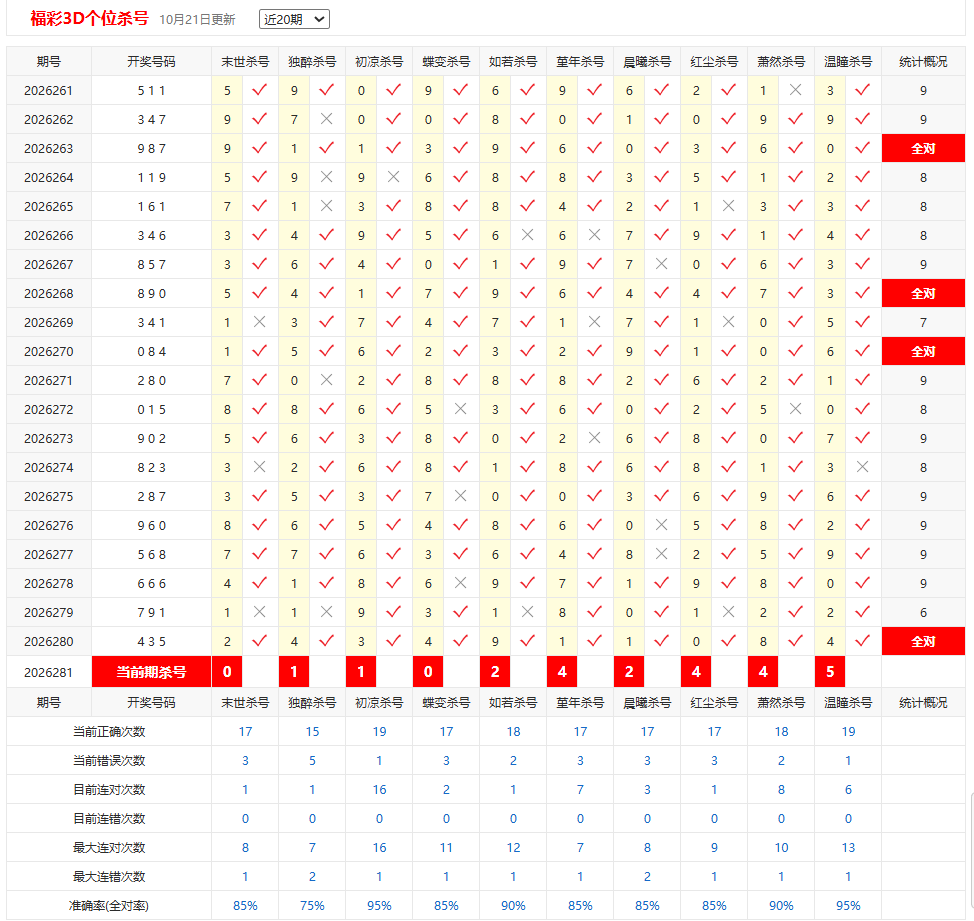Open the 近20期 period dropdown
The width and height of the screenshot is (974, 921).
(x=294, y=19)
